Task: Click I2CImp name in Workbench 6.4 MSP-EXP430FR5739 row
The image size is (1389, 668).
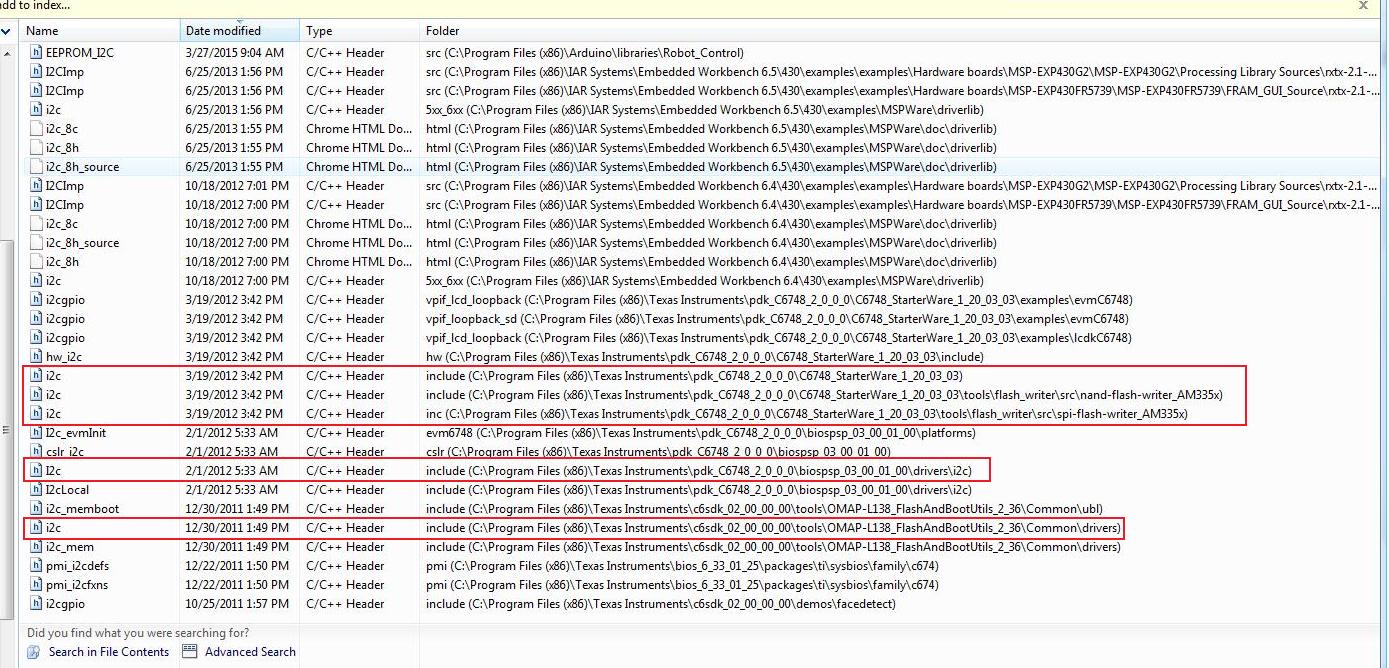Action: (x=65, y=204)
